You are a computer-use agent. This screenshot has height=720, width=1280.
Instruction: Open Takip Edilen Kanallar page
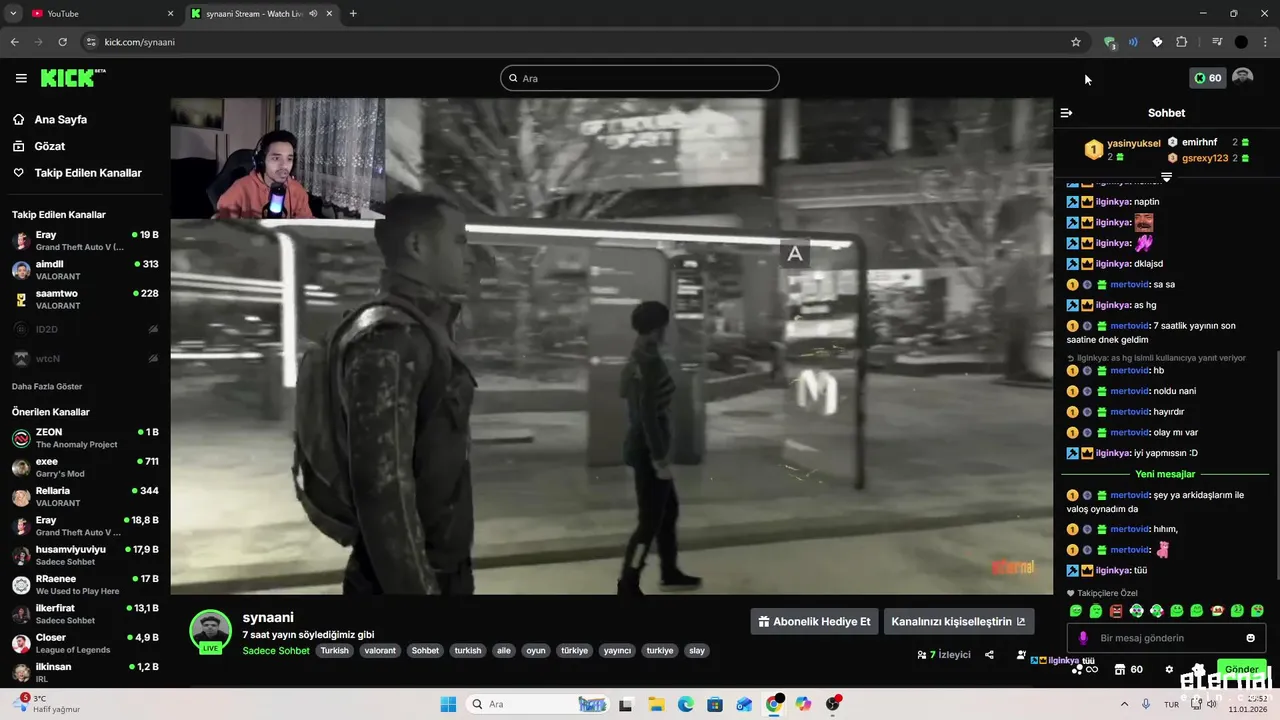point(77,173)
